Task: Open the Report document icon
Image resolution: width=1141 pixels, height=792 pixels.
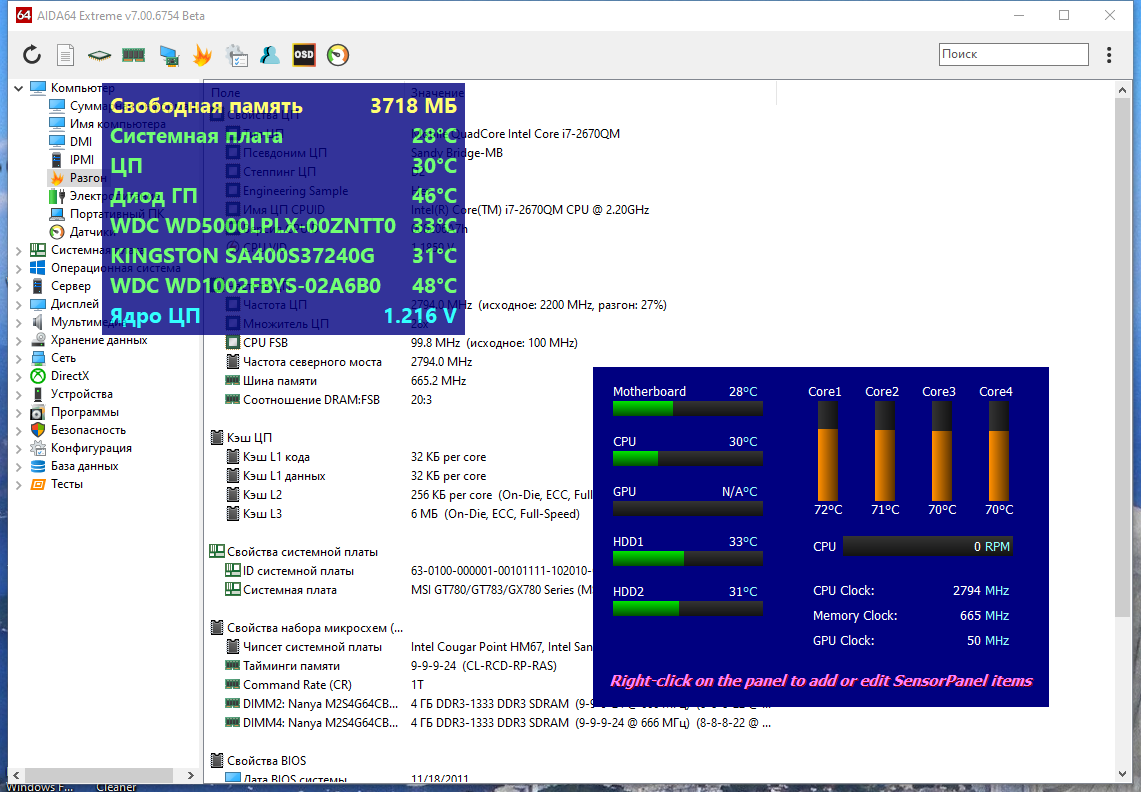Action: pyautogui.click(x=65, y=55)
